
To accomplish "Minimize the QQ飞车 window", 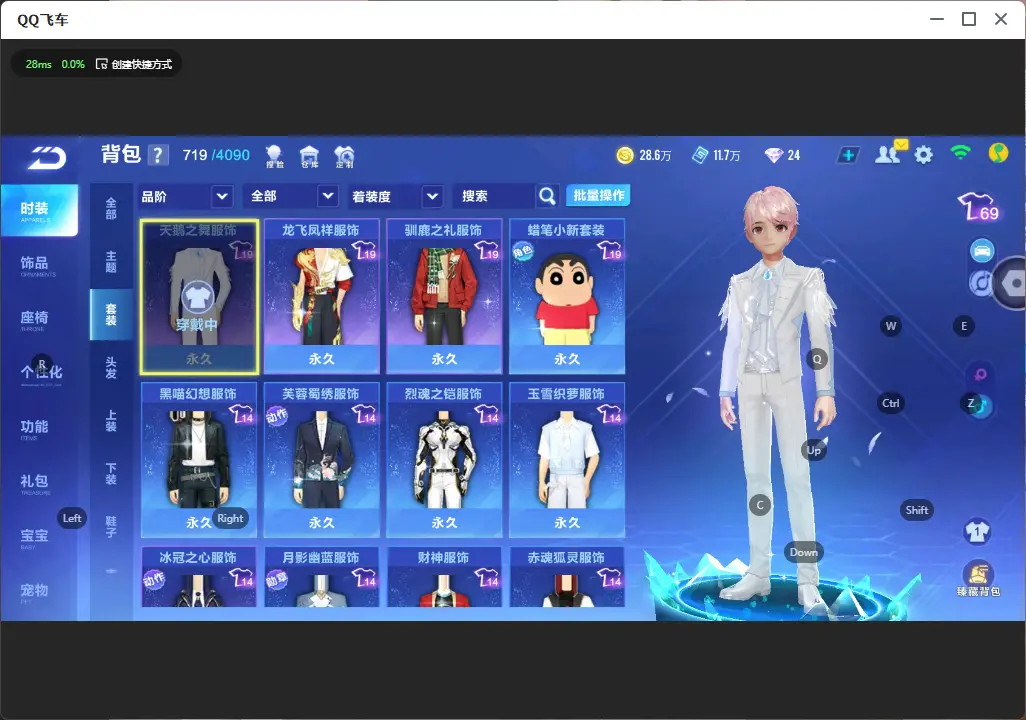I will pos(937,19).
